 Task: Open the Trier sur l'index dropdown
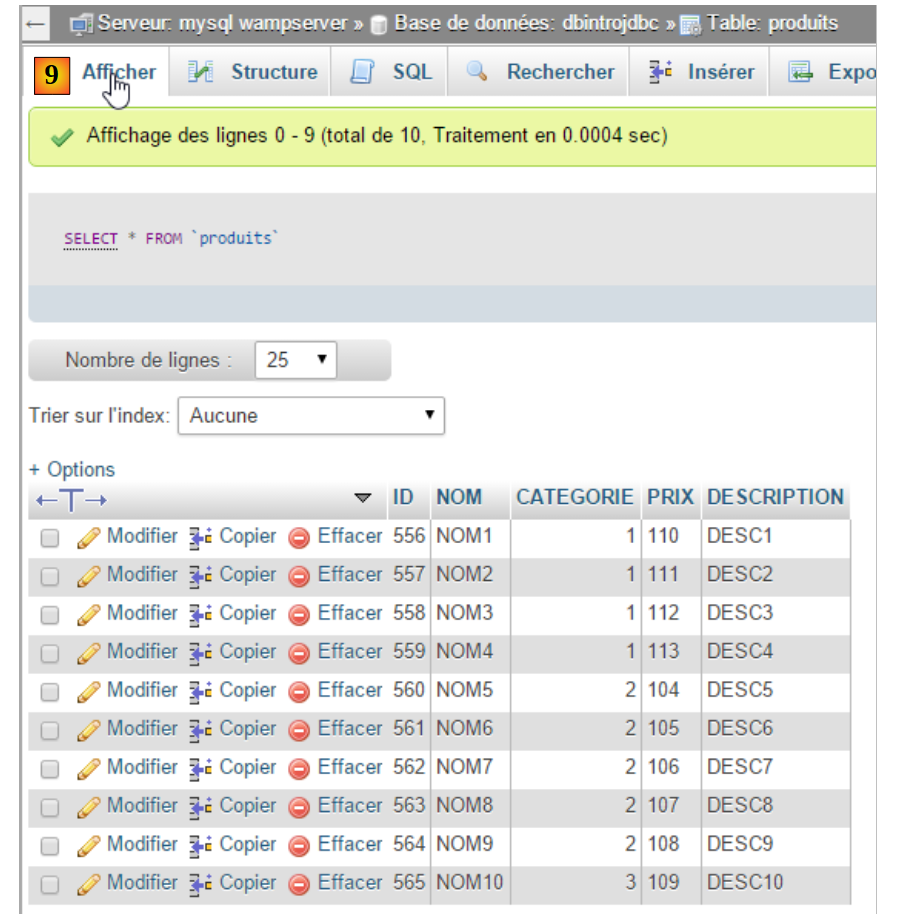pos(311,416)
